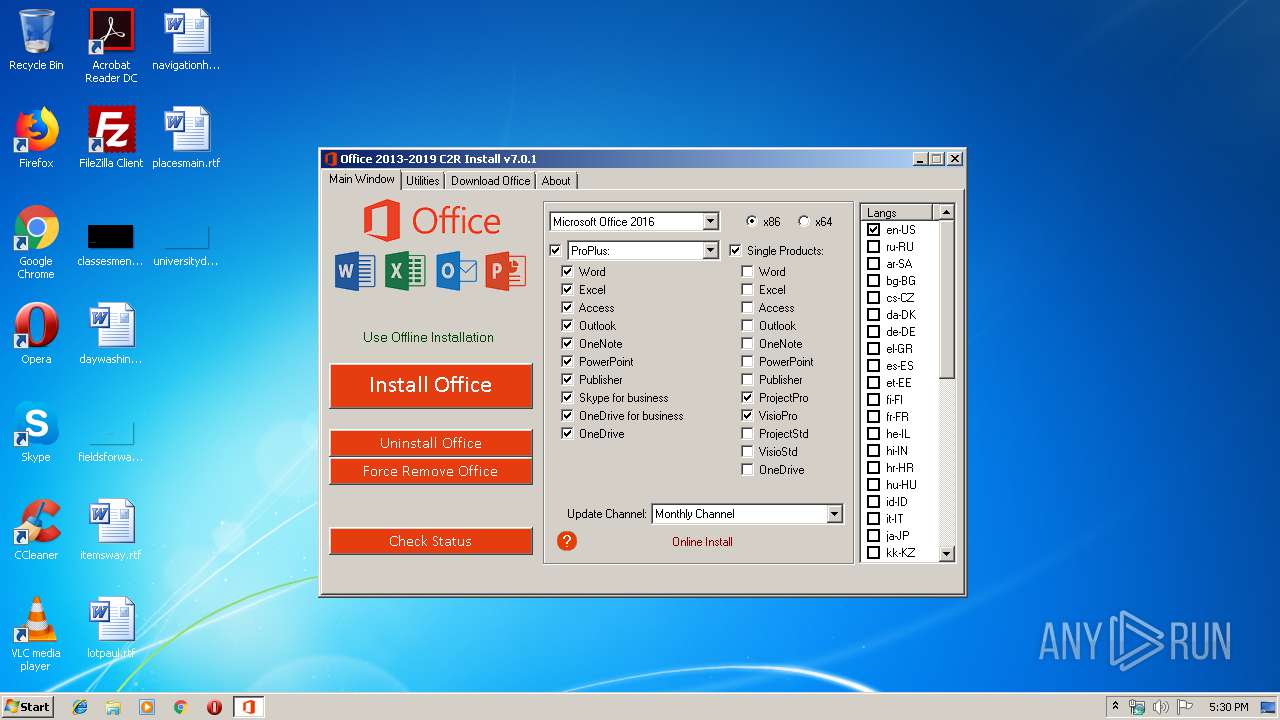1280x720 pixels.
Task: Open itemsway.rtf document icon
Action: tap(111, 530)
